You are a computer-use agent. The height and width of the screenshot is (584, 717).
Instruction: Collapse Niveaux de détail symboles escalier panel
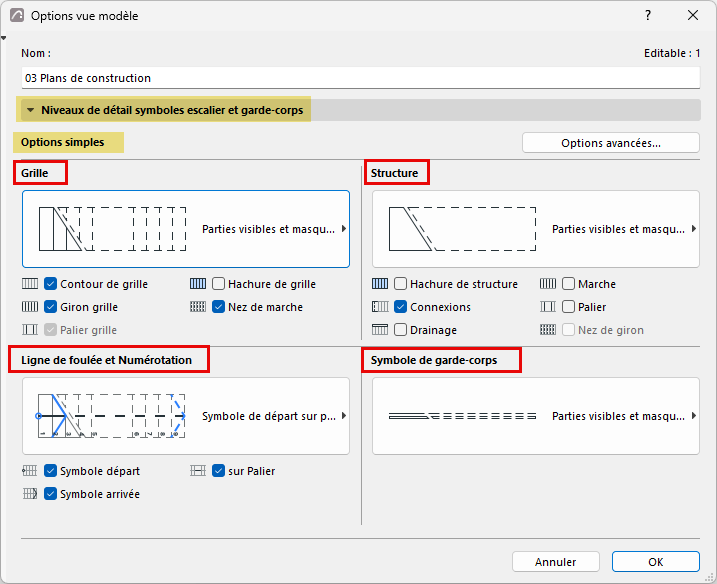pos(31,110)
